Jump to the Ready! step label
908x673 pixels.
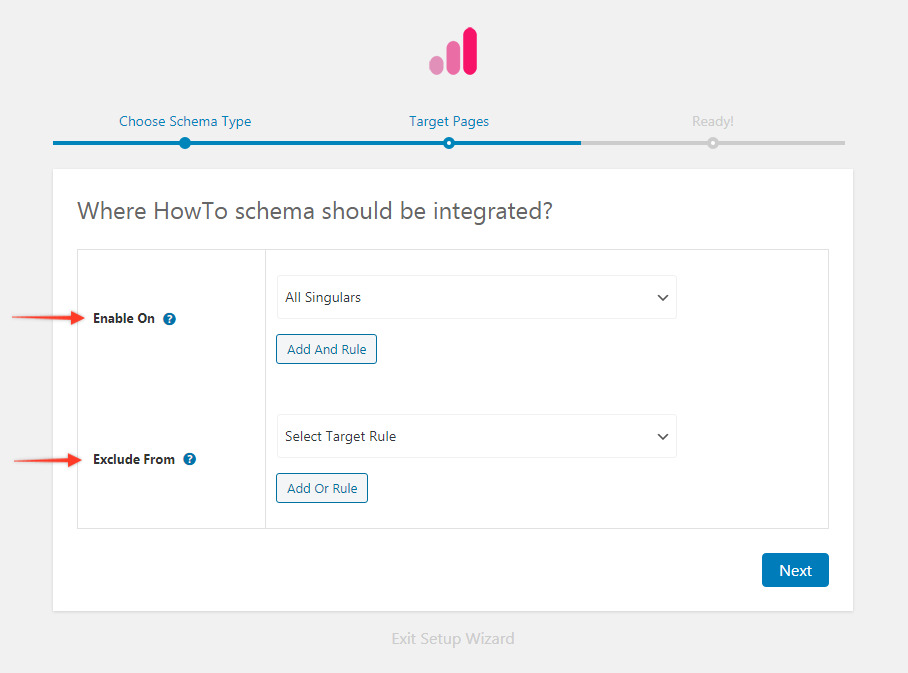click(x=712, y=121)
